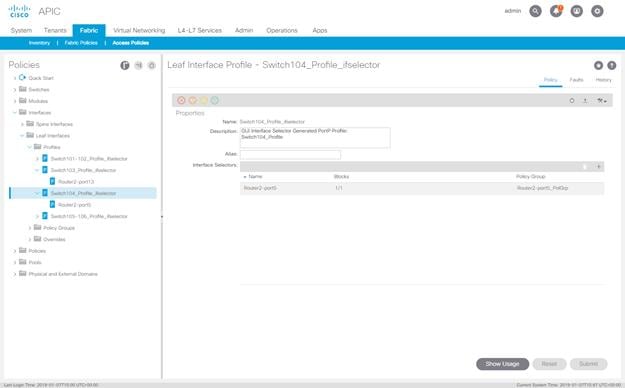
Task: Open the Admin menu
Action: pyautogui.click(x=244, y=30)
